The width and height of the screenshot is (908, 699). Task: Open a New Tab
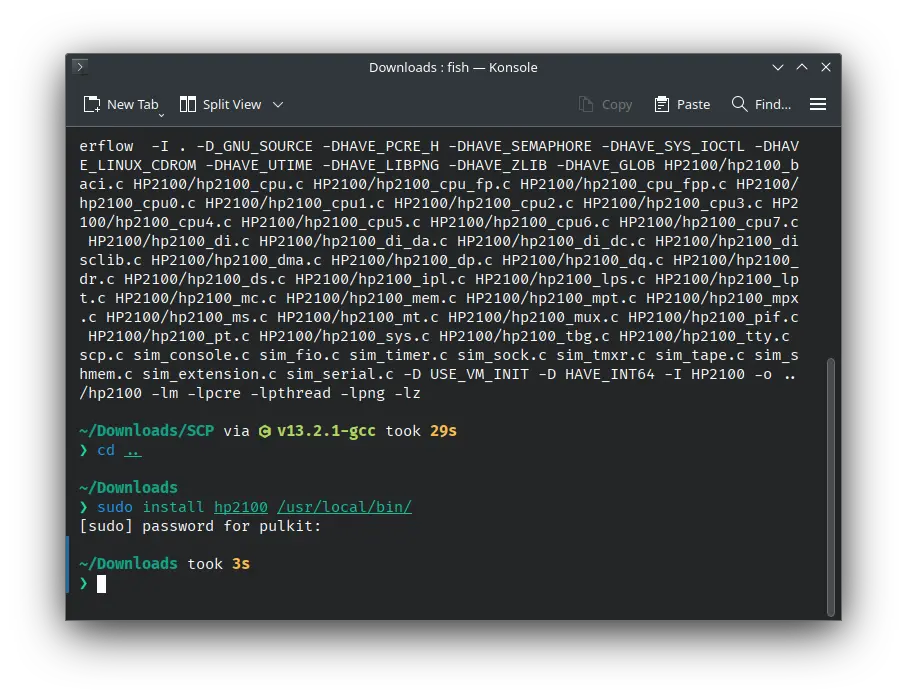point(121,104)
